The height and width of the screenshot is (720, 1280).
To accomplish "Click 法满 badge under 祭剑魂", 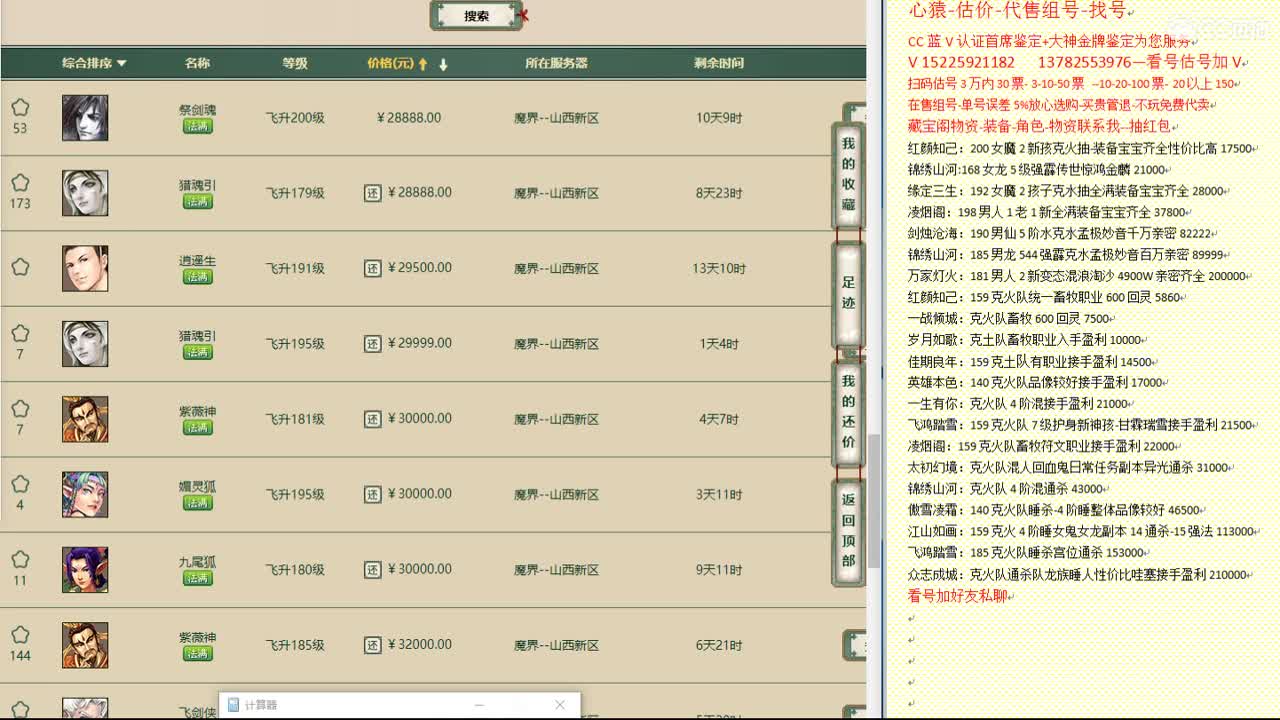I will pos(197,126).
